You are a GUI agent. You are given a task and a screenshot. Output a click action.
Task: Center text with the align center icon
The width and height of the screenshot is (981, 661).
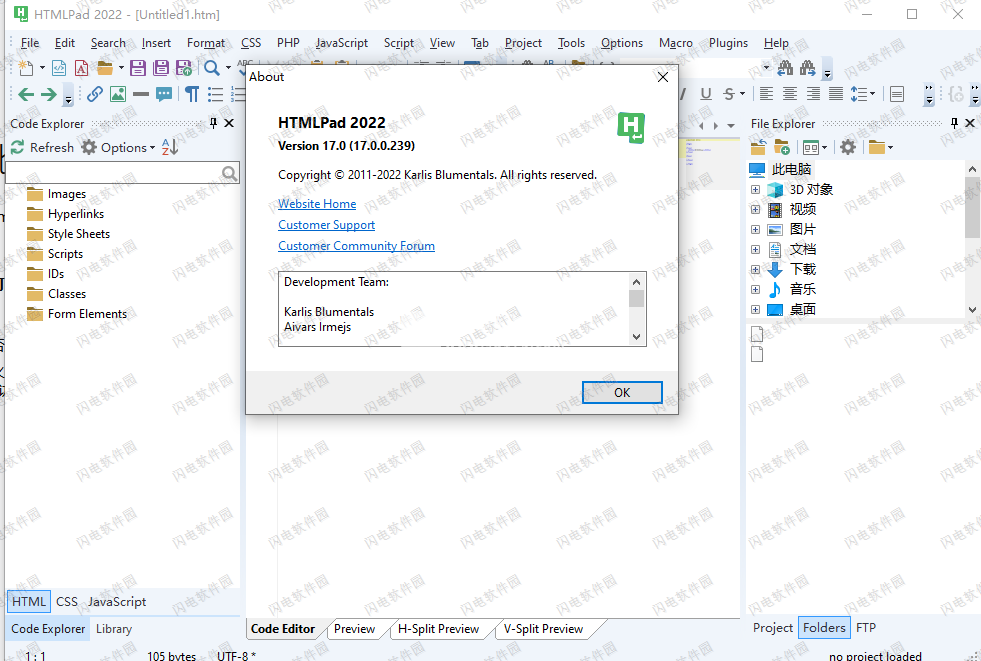(x=790, y=94)
